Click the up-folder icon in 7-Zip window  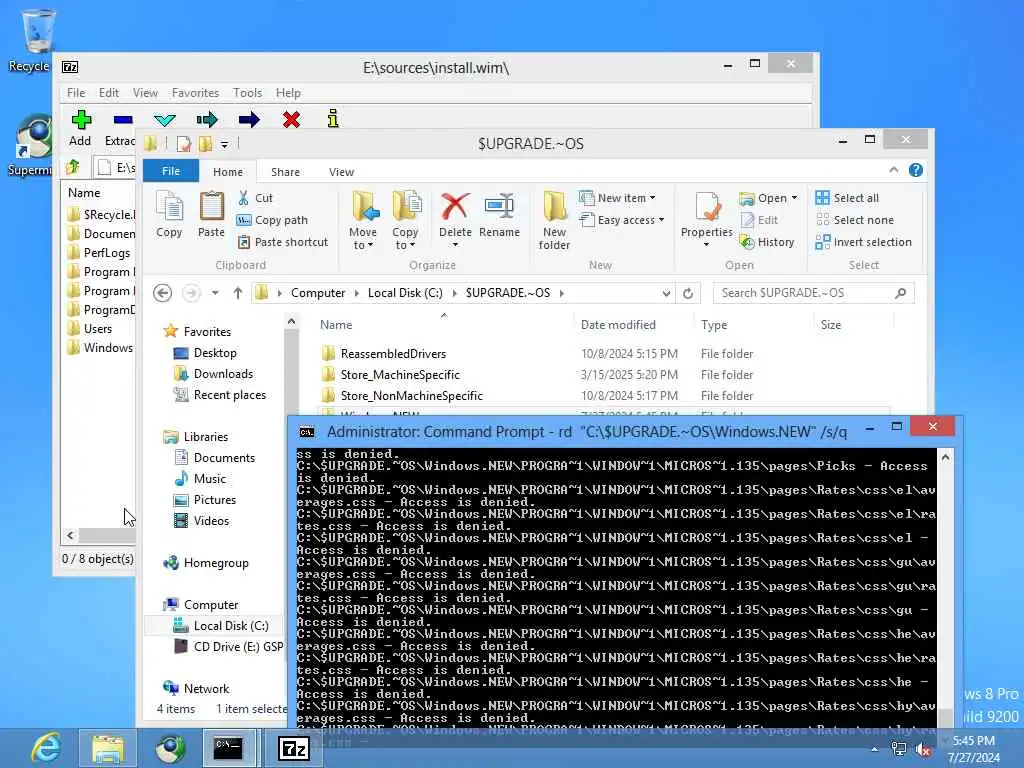(x=72, y=167)
